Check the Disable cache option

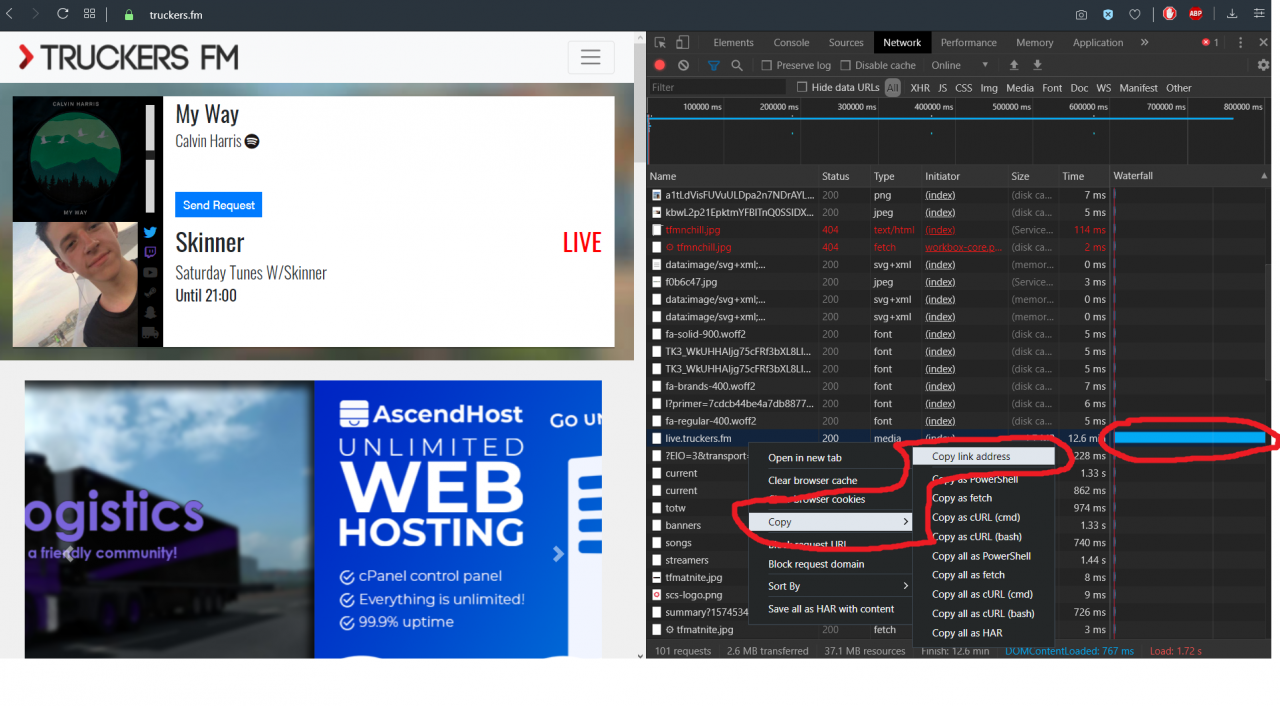[845, 66]
